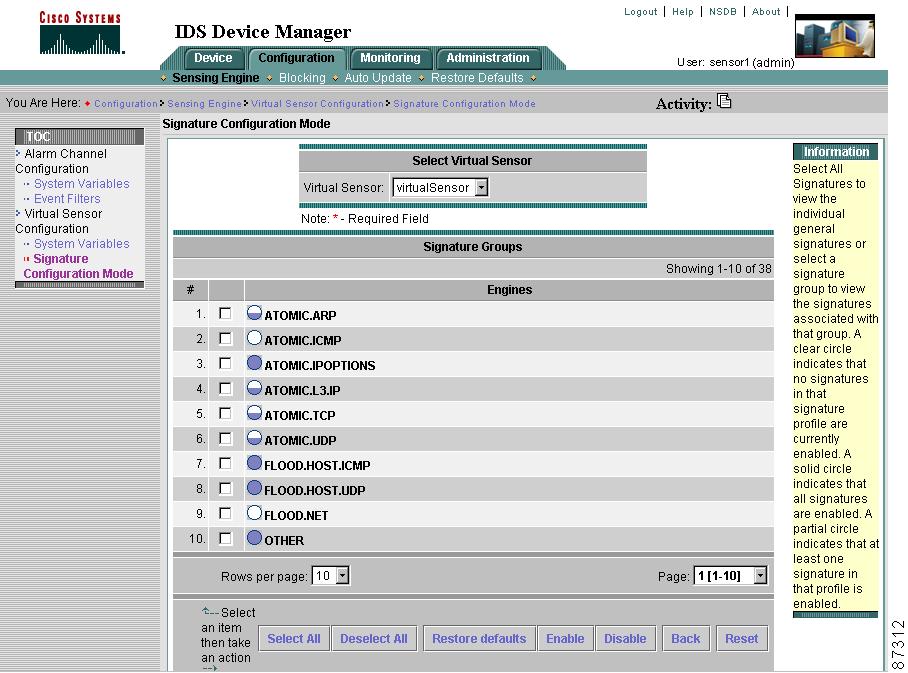Click the ATOMIC.ICMP clear circle icon
The height and width of the screenshot is (673, 908).
[x=254, y=339]
